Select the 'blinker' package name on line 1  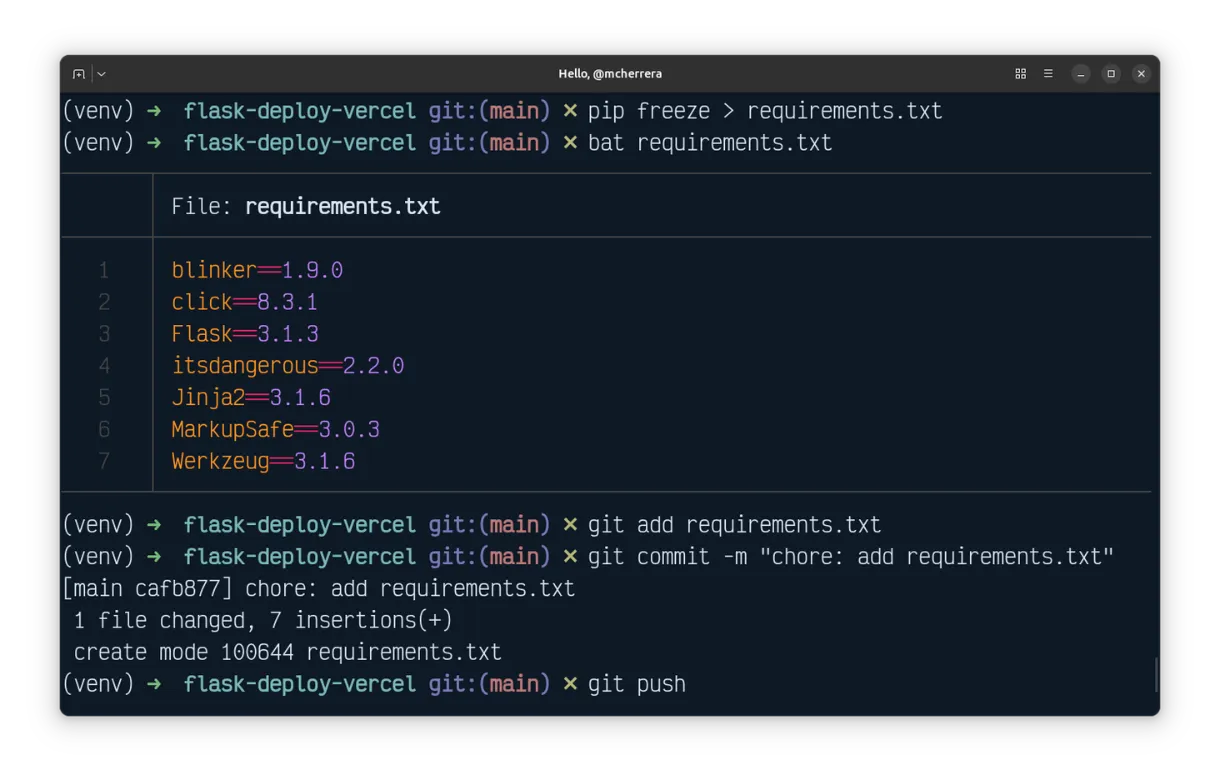pos(214,271)
